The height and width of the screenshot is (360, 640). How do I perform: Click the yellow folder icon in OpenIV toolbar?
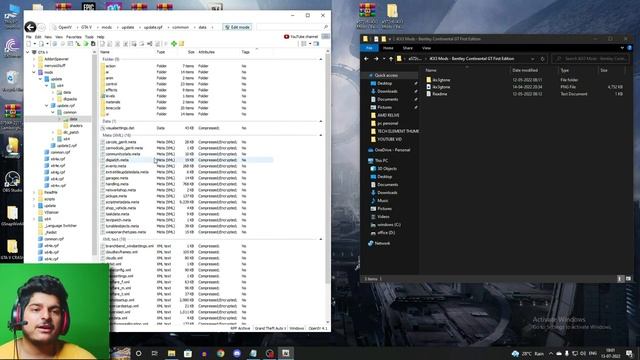[181, 44]
